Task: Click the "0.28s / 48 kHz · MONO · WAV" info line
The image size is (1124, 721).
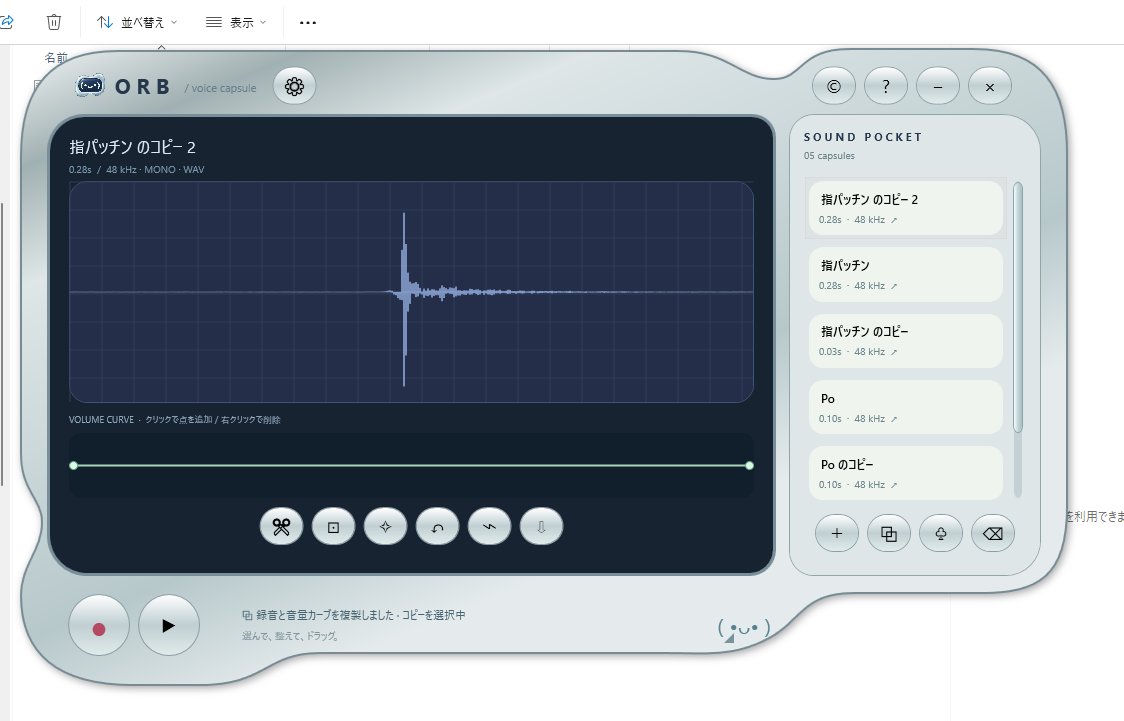Action: [x=136, y=170]
